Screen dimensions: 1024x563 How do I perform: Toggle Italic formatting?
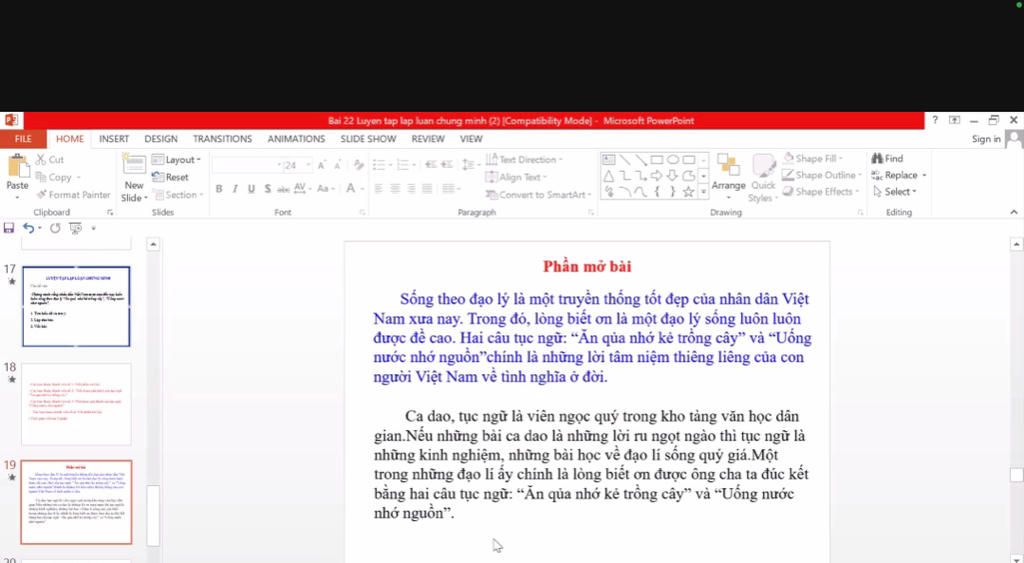pyautogui.click(x=235, y=189)
